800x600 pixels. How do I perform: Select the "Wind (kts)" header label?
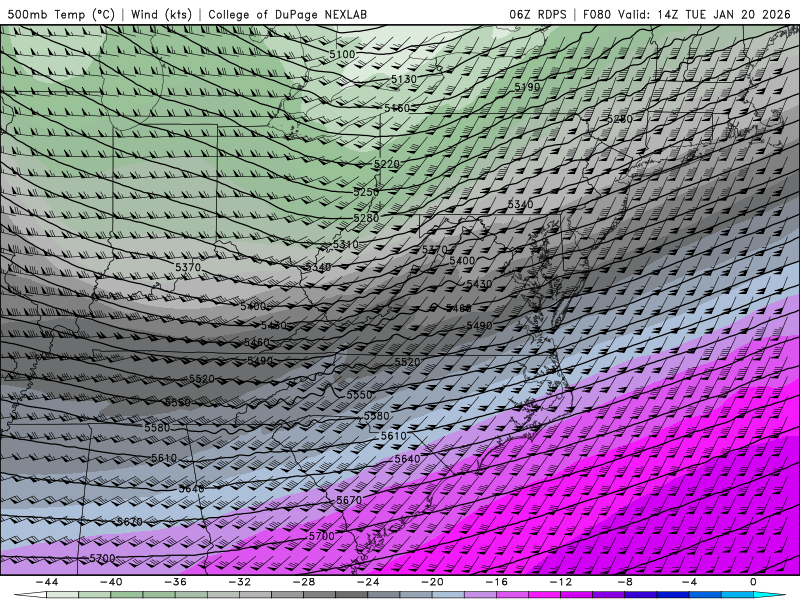[x=161, y=14]
